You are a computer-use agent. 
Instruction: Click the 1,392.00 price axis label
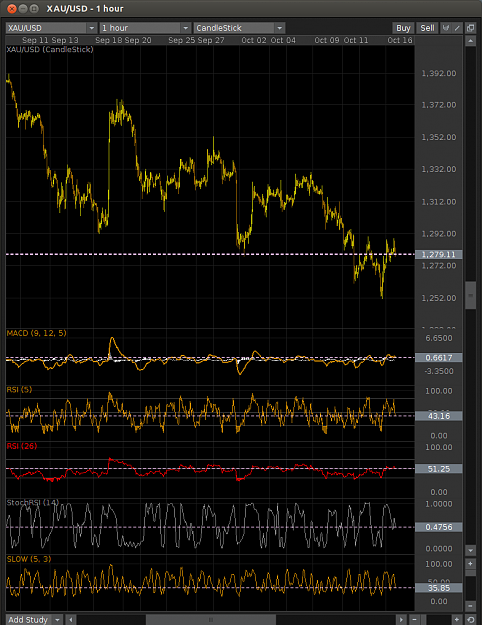point(439,73)
